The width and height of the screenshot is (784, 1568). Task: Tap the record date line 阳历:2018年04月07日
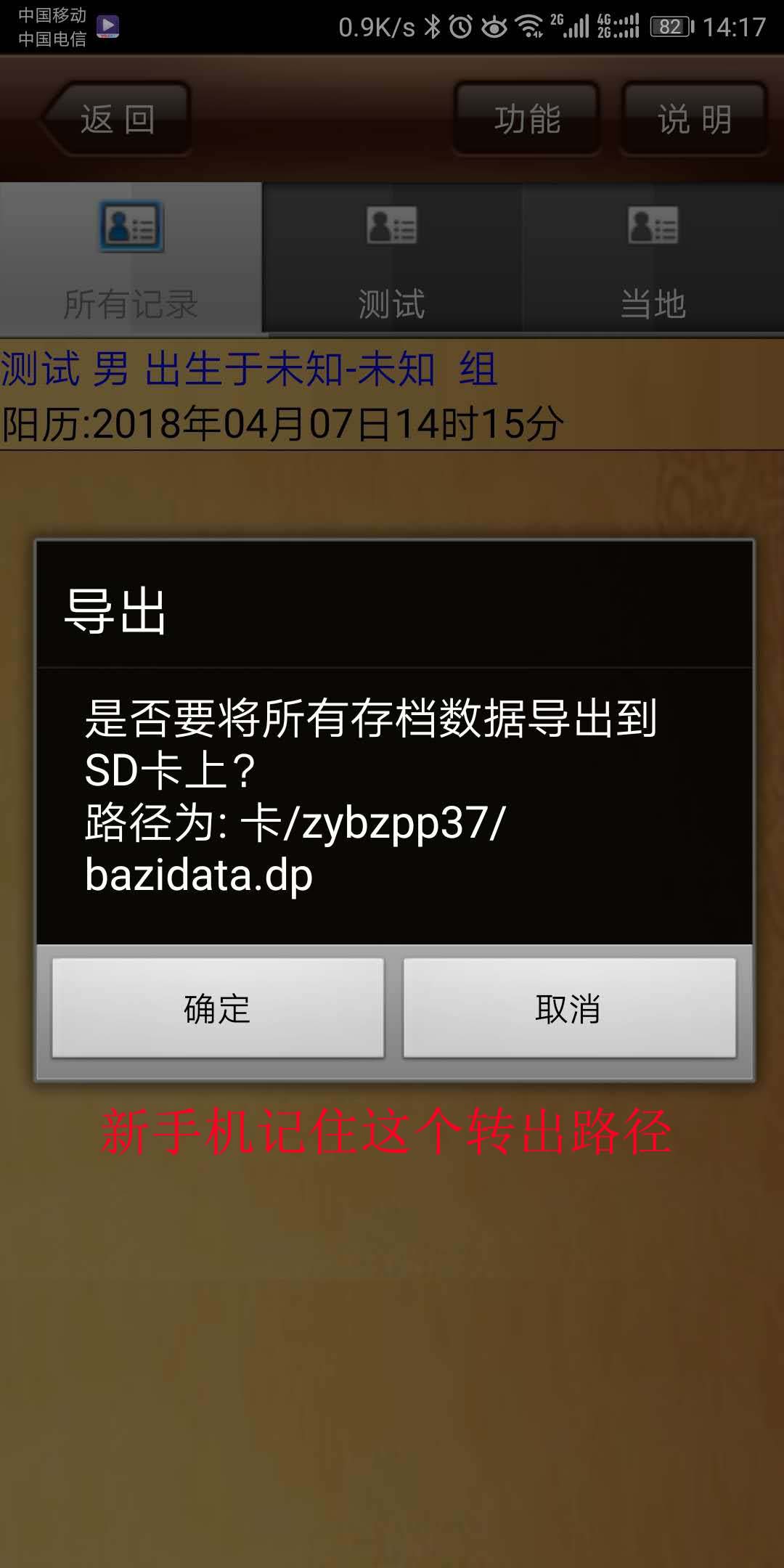pos(282,424)
